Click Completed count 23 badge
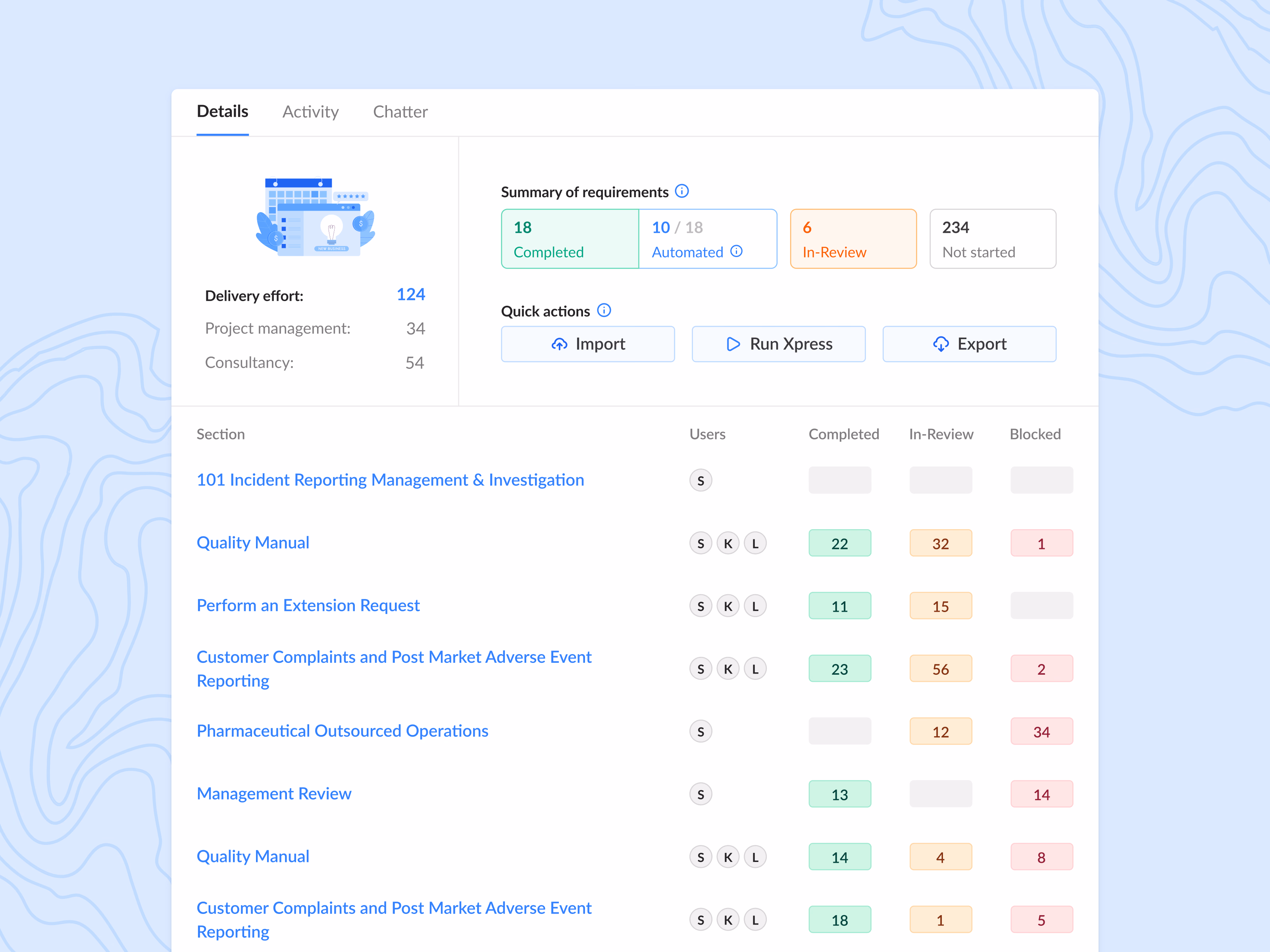 [x=840, y=668]
